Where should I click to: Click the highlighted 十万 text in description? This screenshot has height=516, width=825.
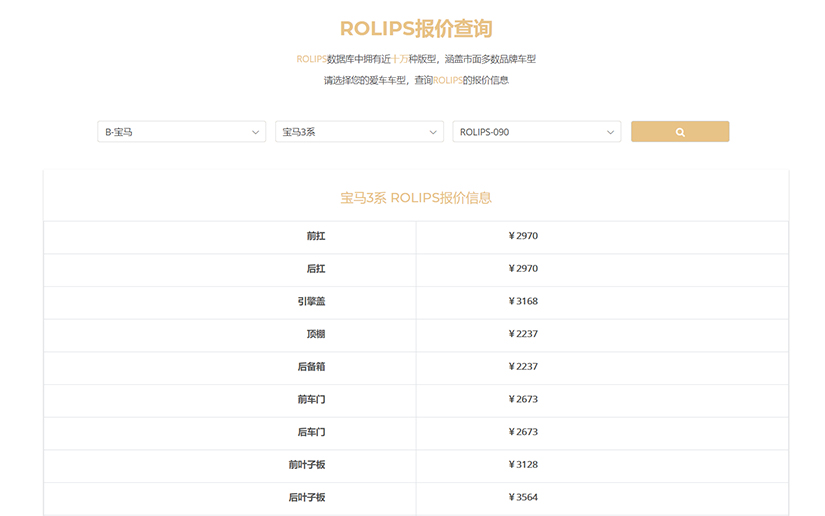coord(400,59)
